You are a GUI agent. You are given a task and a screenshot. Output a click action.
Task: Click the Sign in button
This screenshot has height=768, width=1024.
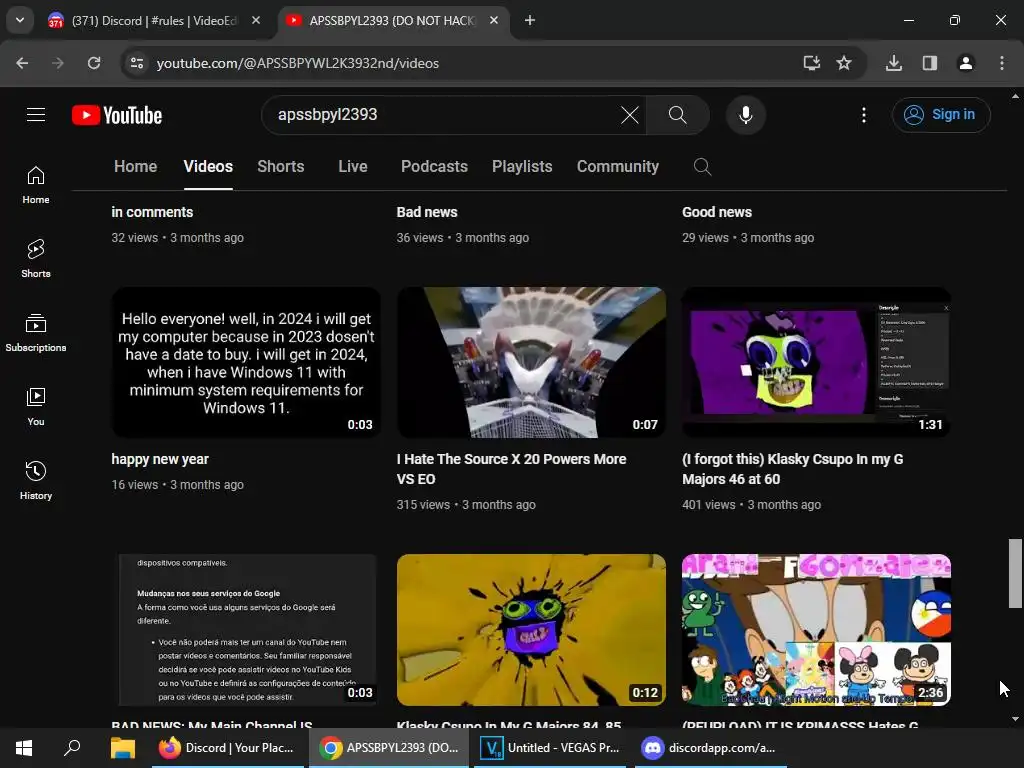tap(940, 115)
